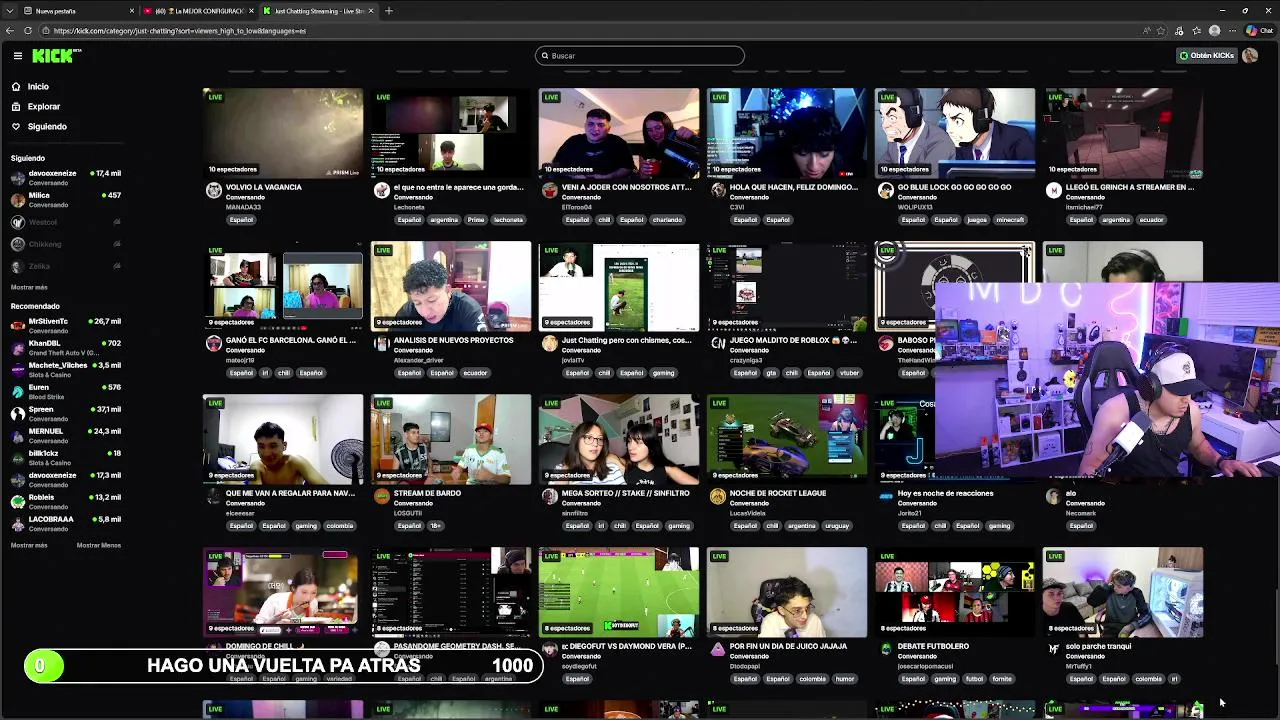The width and height of the screenshot is (1280, 720).
Task: Click STREAM DE BARDO streamer avatar
Action: coord(381,497)
